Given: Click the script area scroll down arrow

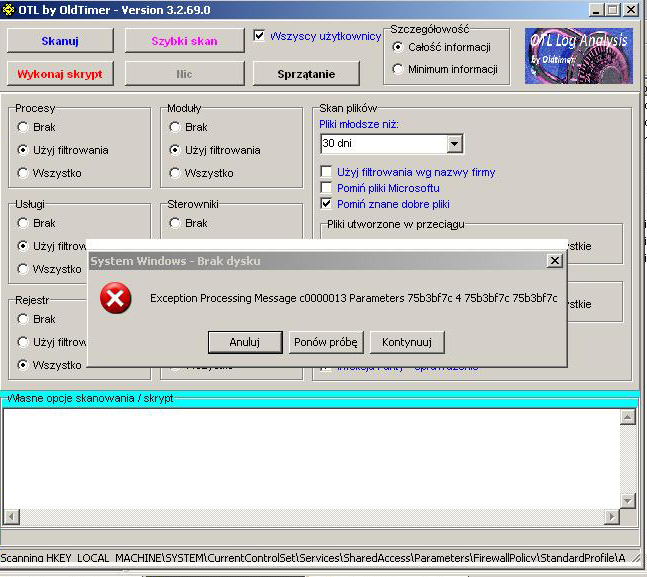Looking at the screenshot, I should (x=628, y=501).
